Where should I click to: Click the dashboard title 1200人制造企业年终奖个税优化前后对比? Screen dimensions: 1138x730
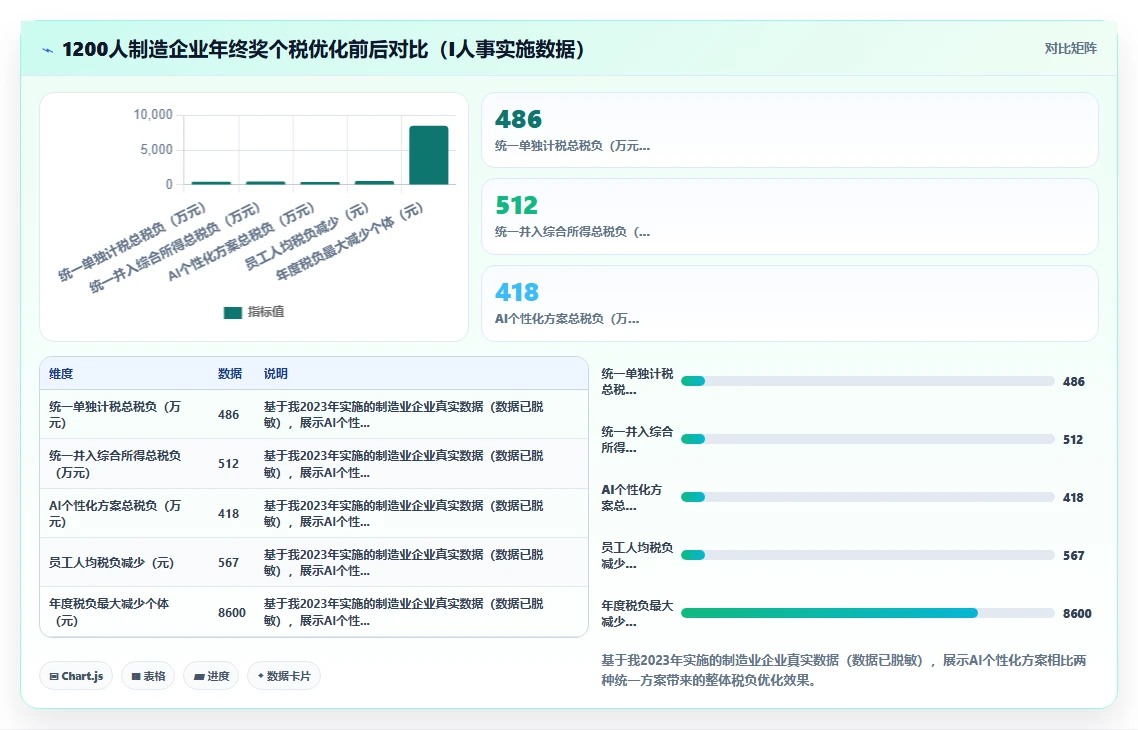[x=323, y=49]
